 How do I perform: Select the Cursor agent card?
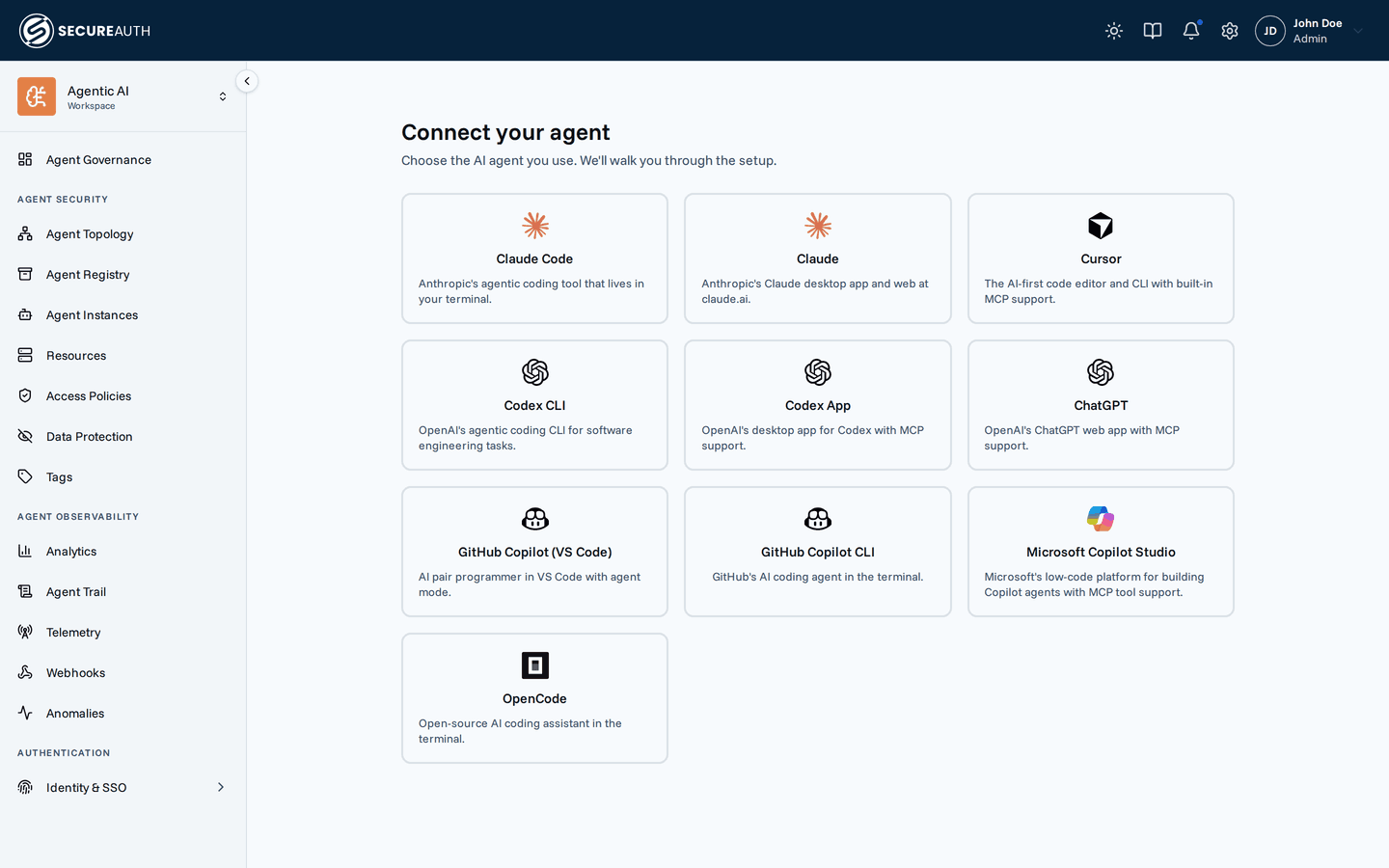(1101, 258)
